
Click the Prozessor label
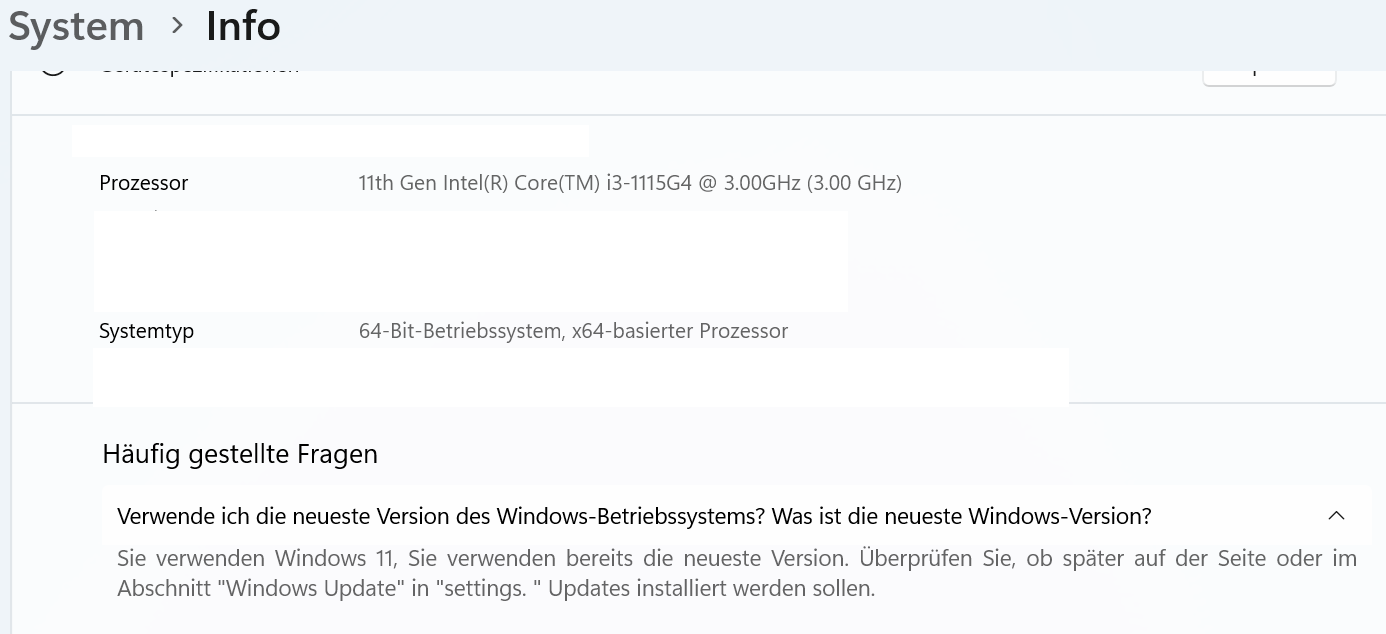click(x=144, y=183)
